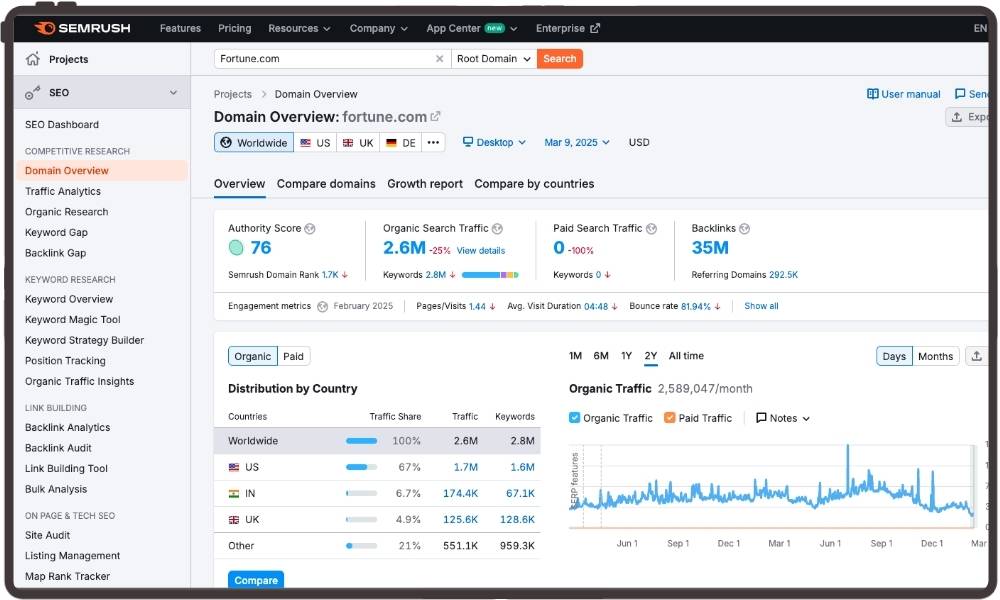The width and height of the screenshot is (1000, 600).
Task: Select Days chart granularity
Action: coord(894,356)
